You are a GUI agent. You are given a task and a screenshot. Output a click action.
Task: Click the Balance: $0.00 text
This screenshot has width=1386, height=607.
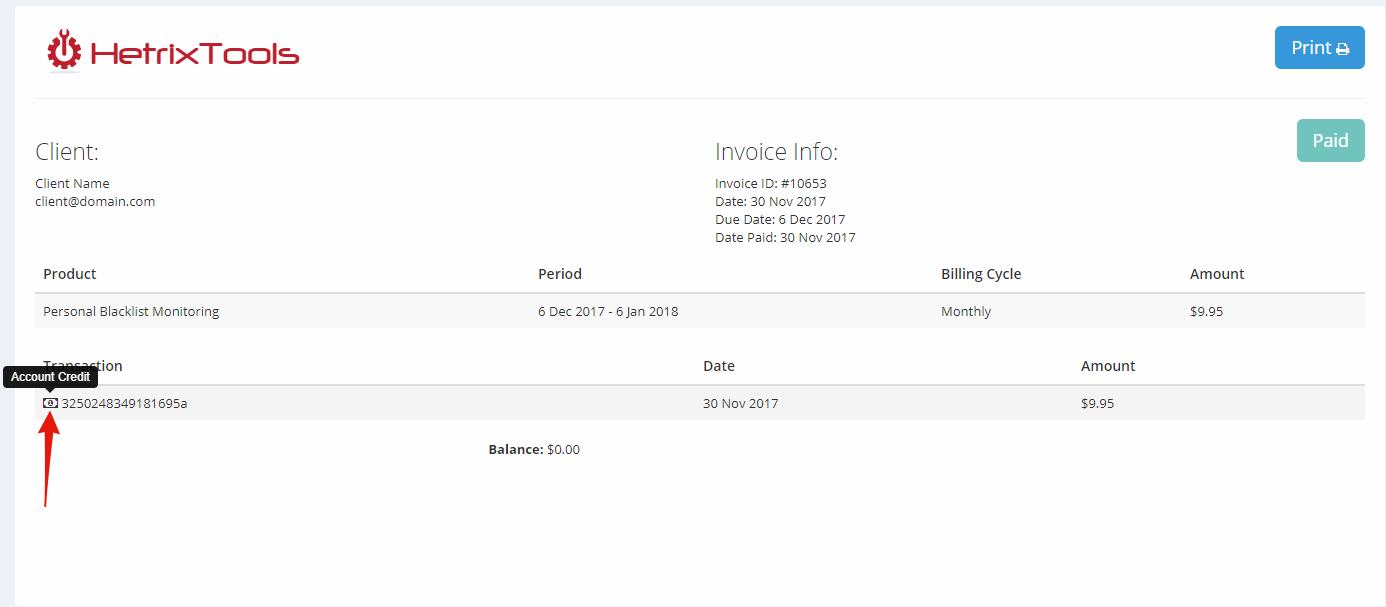[534, 450]
